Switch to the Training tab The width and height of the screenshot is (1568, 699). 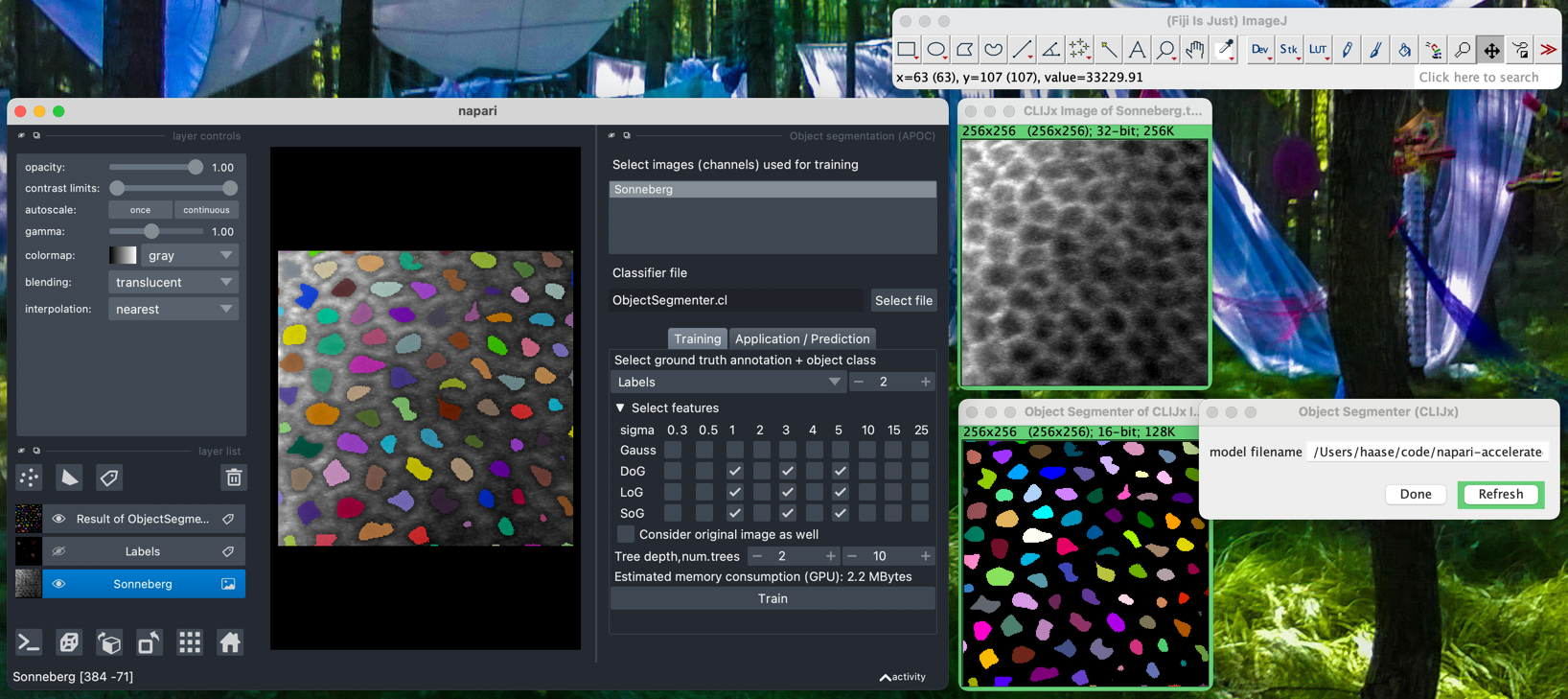click(697, 338)
